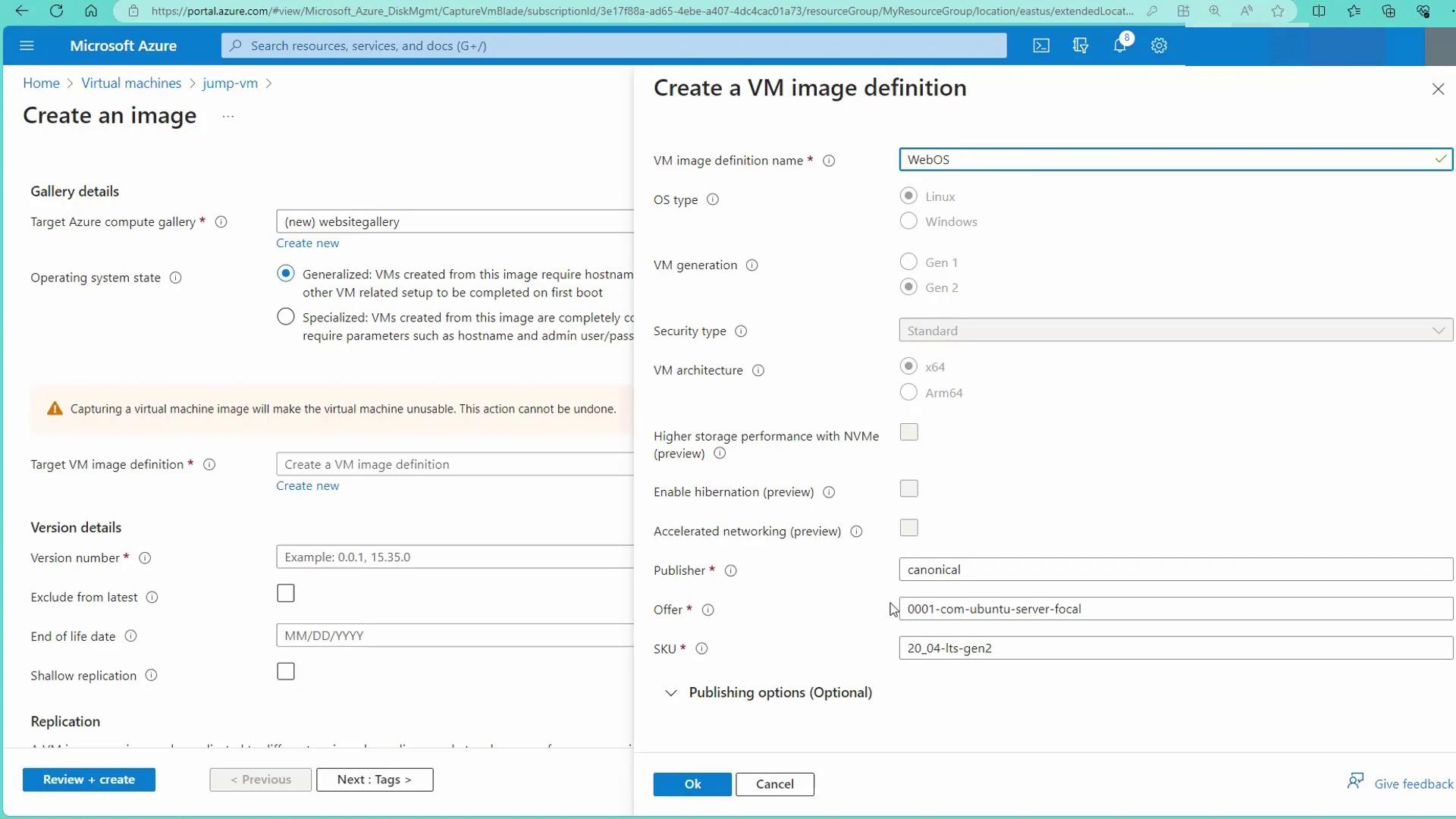Enable Accelerated networking preview checkbox
1456x819 pixels.
tap(908, 528)
